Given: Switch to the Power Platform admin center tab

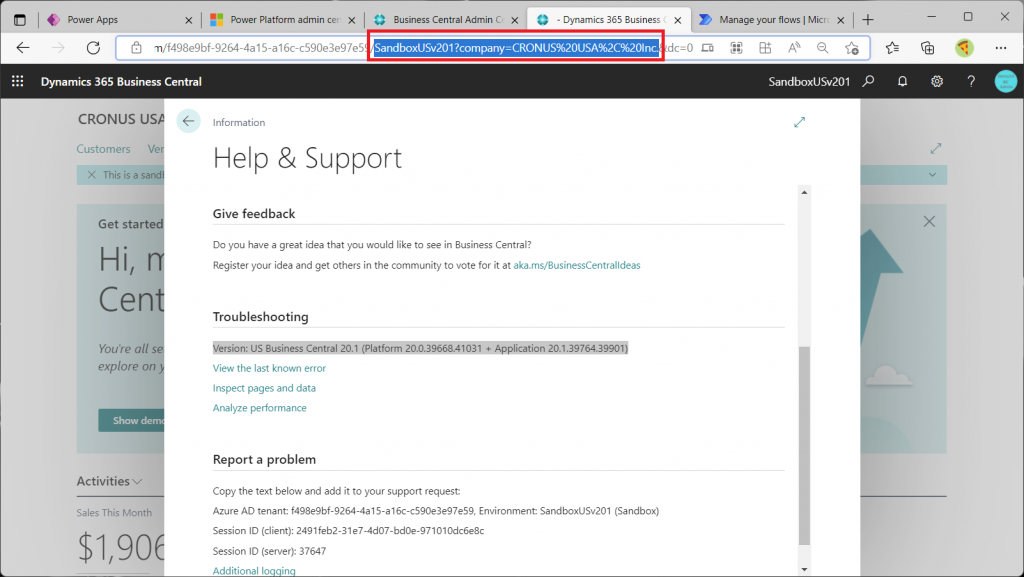Looking at the screenshot, I should tap(282, 20).
